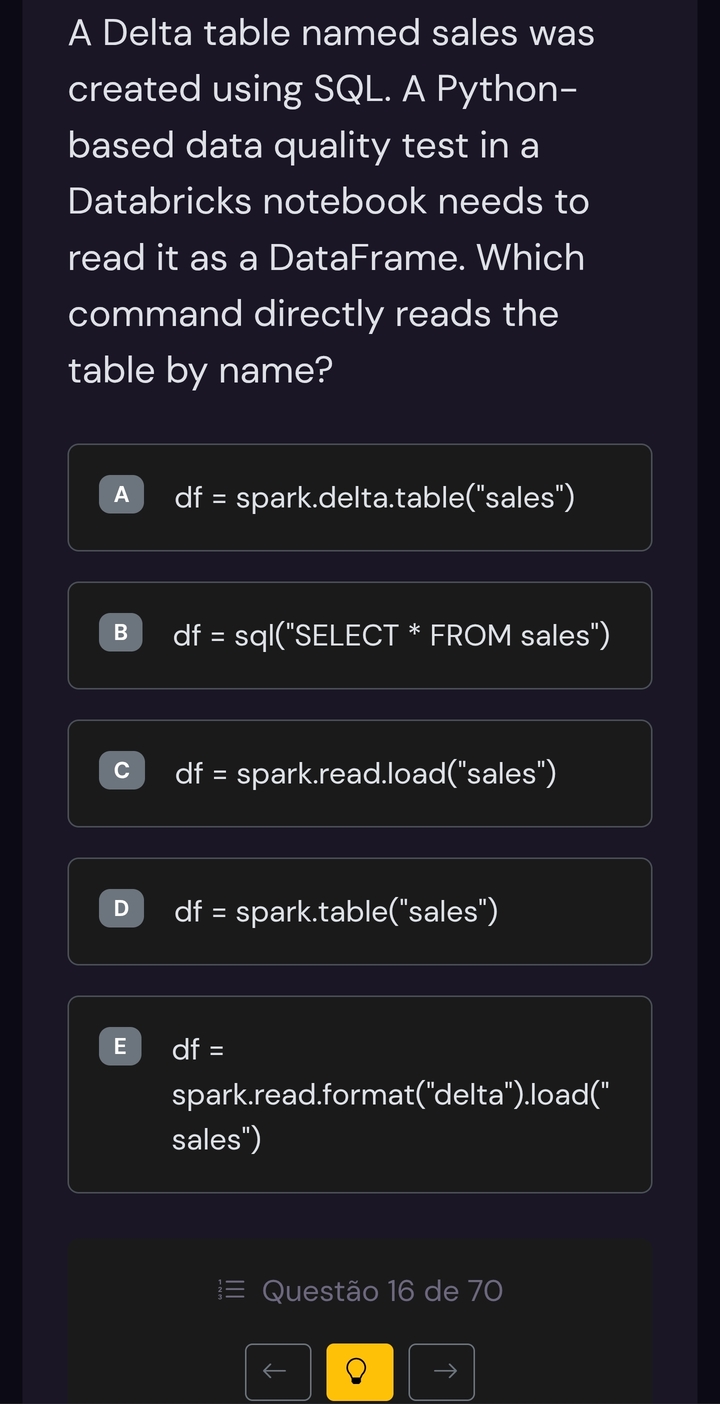
Task: Choose the spark.read.format("delta") answer option
Action: (390, 1095)
